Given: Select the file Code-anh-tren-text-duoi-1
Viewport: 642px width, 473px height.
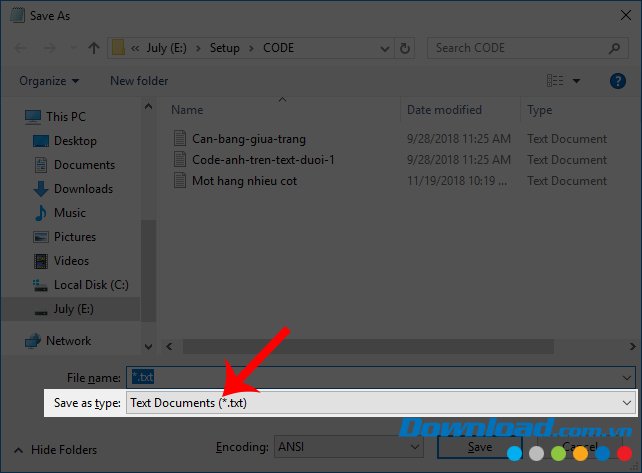Looking at the screenshot, I should [x=263, y=160].
